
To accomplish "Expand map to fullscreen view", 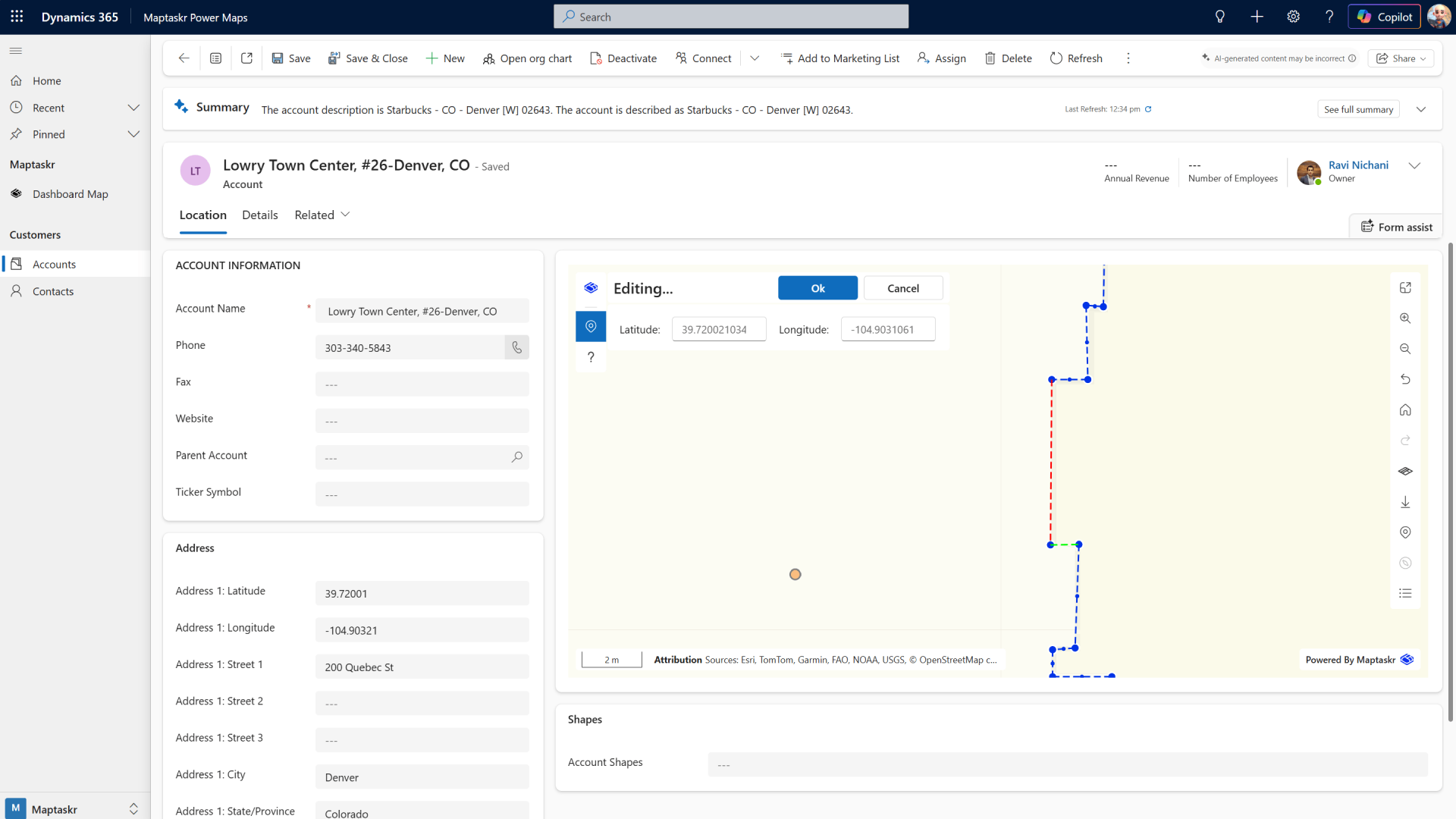I will (x=1405, y=287).
